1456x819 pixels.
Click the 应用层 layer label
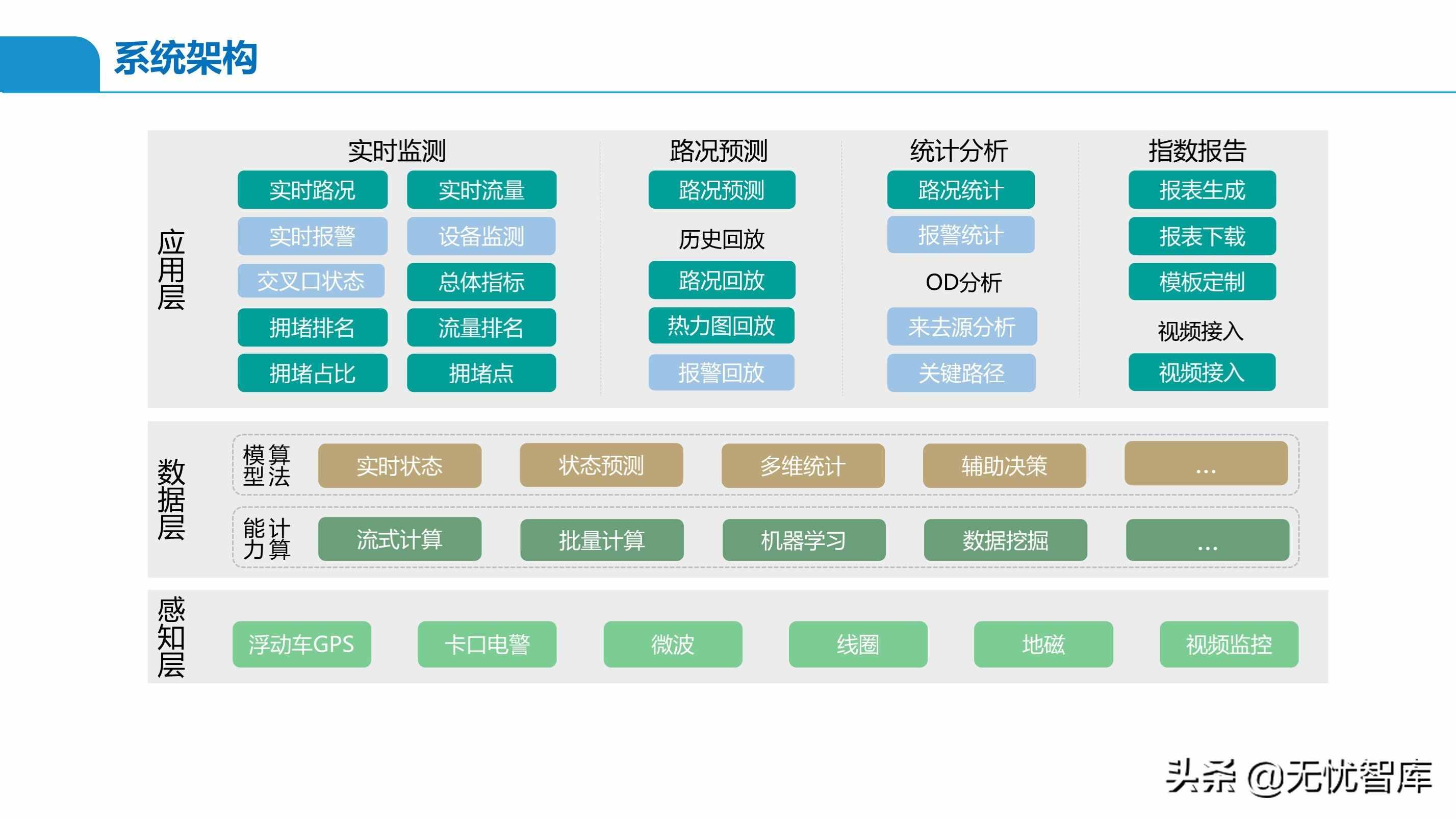tap(171, 269)
